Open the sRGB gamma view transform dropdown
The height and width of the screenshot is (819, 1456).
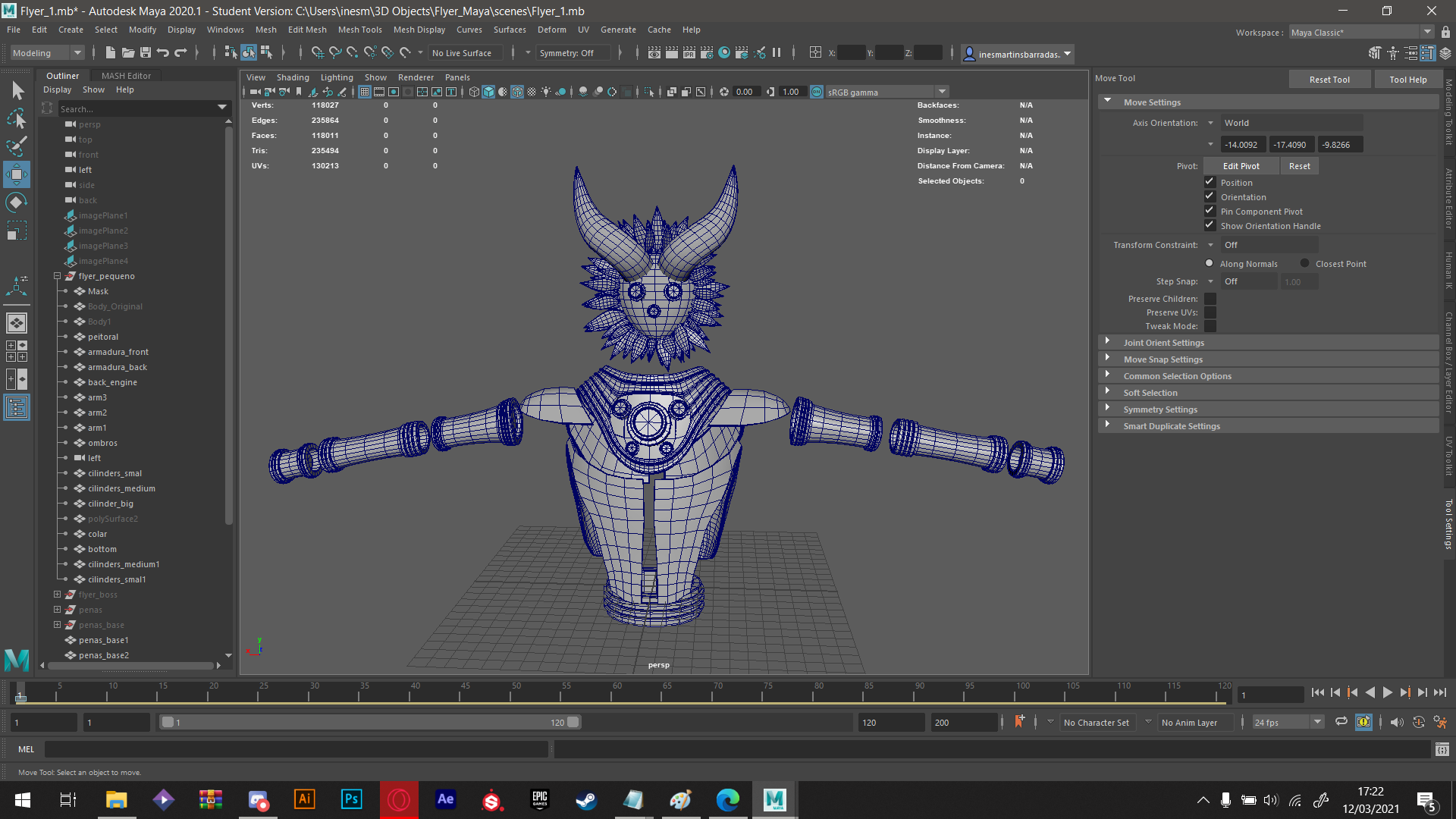pyautogui.click(x=887, y=92)
